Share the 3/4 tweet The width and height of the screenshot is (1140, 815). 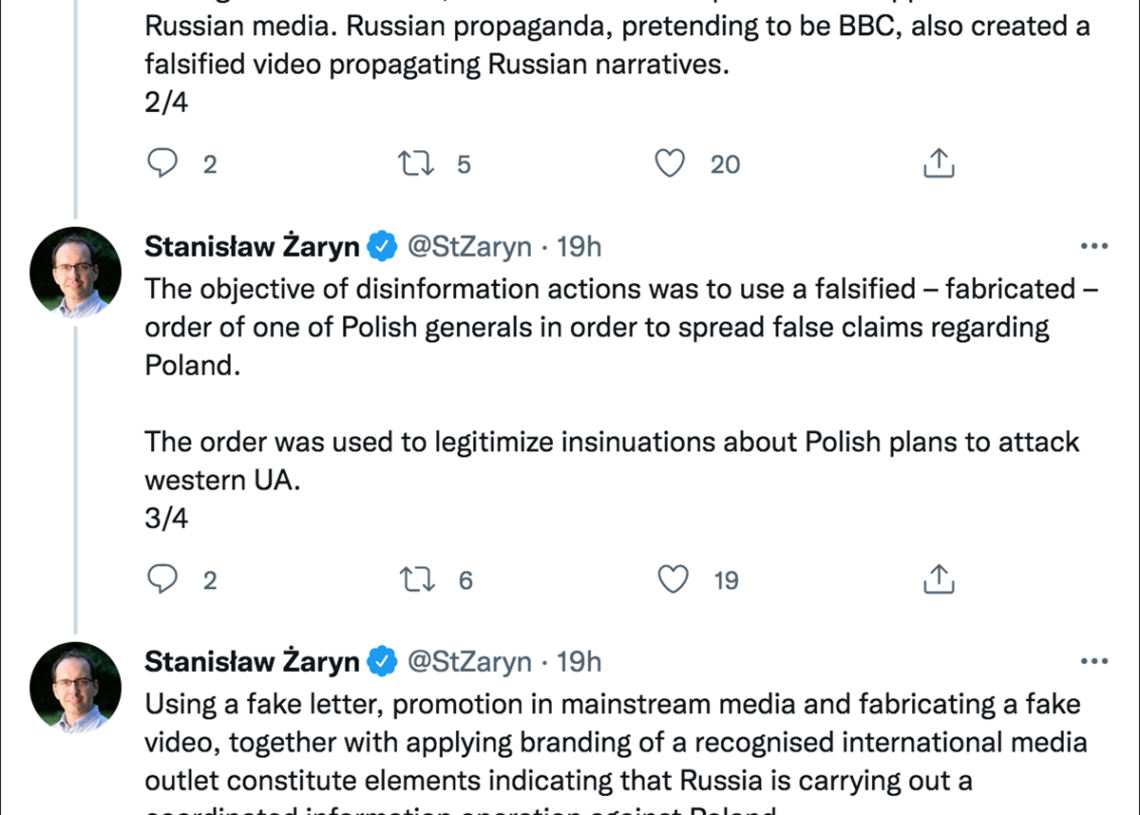pyautogui.click(x=939, y=579)
